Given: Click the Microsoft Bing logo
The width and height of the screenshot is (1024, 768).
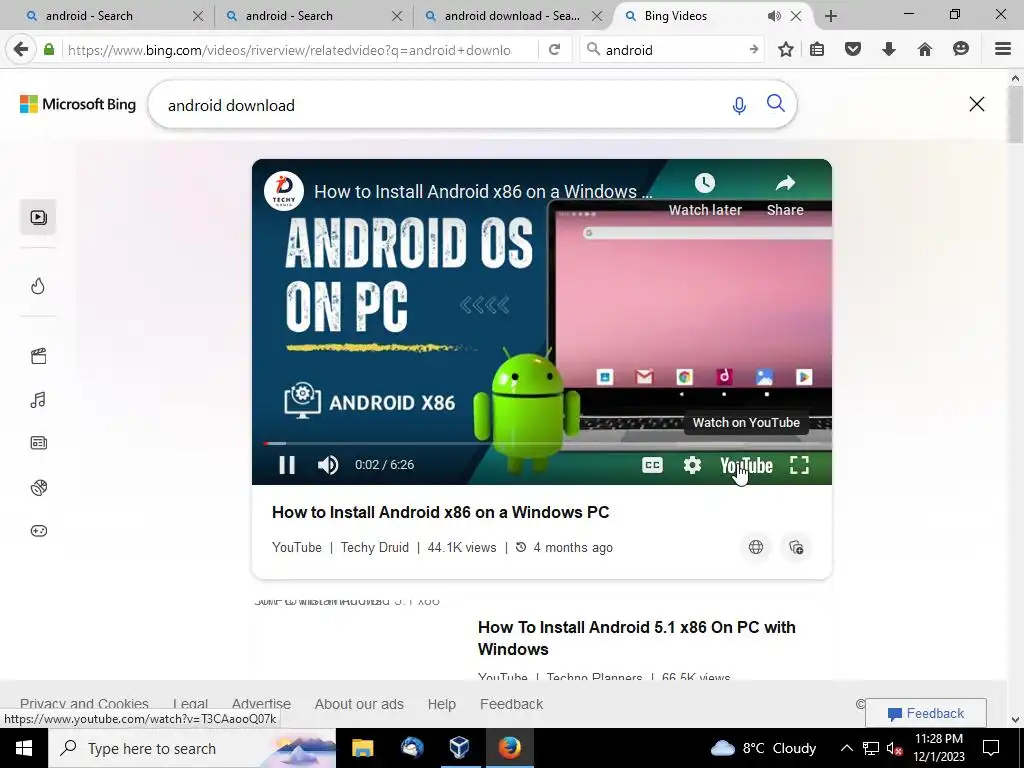Looking at the screenshot, I should (x=78, y=104).
